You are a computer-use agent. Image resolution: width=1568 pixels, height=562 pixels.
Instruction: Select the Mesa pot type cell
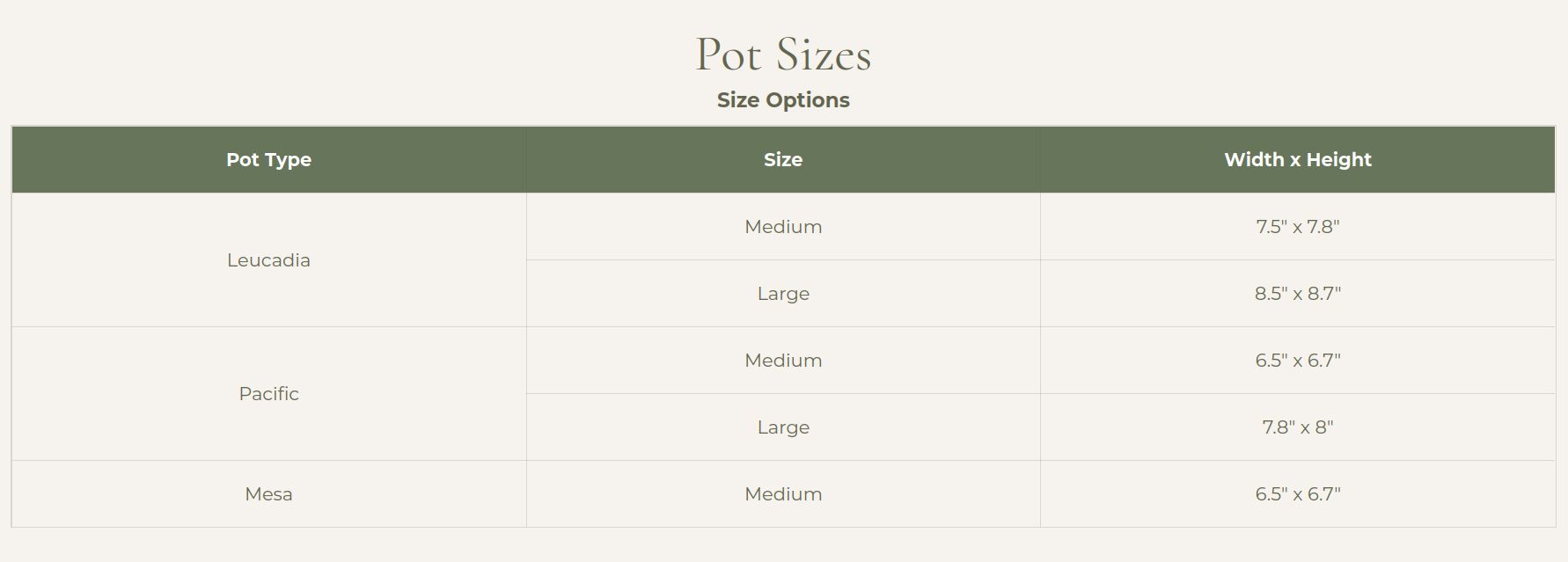(268, 494)
